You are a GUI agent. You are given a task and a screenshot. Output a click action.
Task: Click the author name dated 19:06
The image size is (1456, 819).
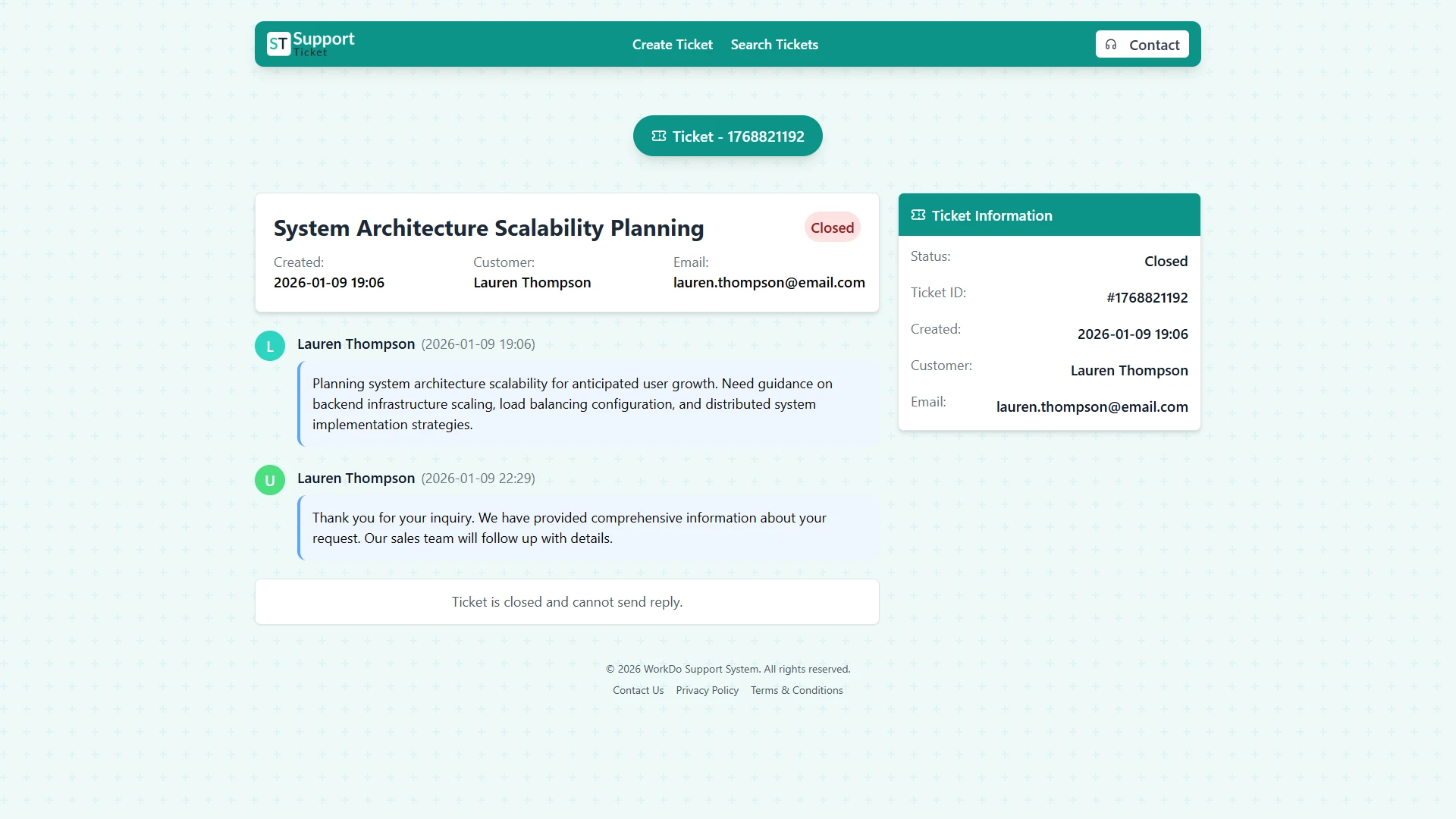coord(356,344)
